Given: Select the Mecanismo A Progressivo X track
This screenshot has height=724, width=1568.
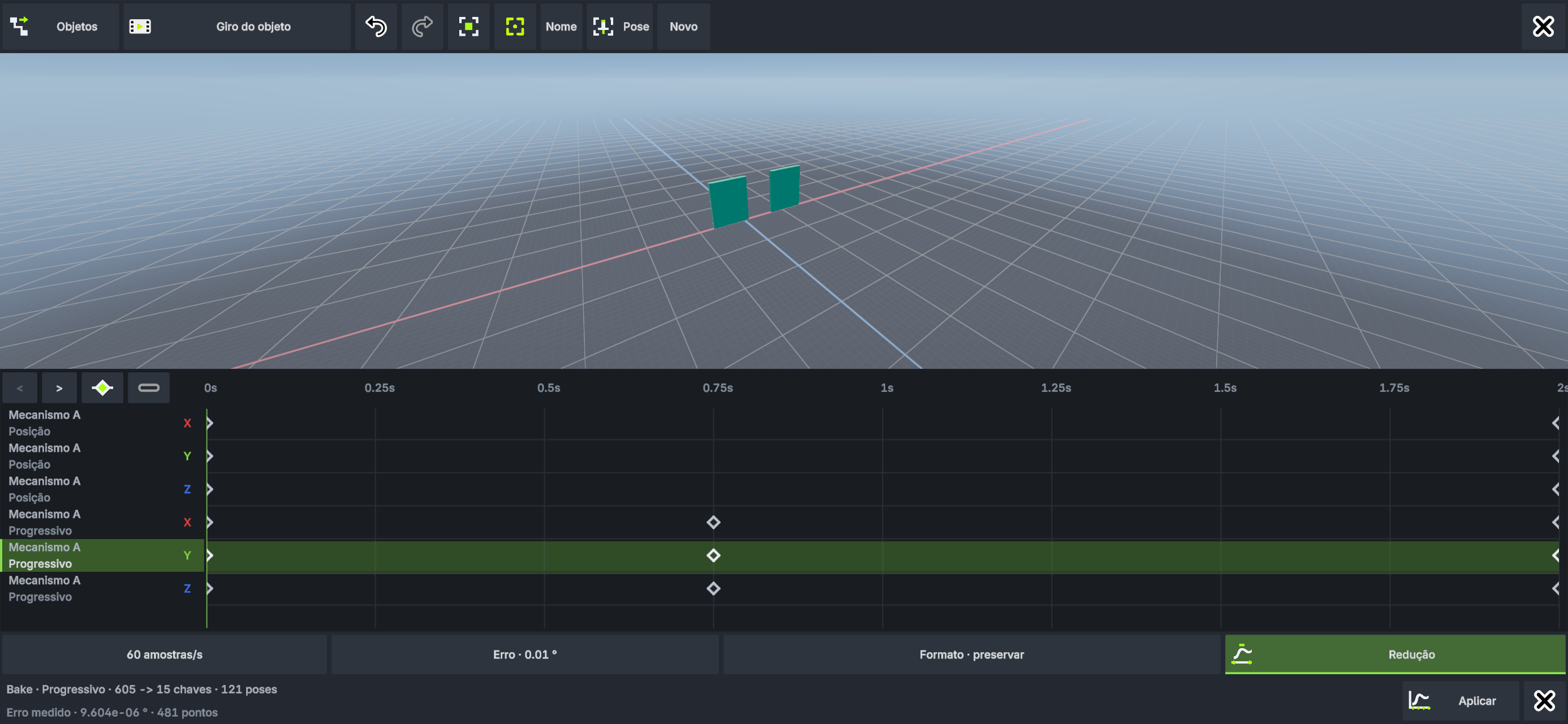Looking at the screenshot, I should pos(102,523).
